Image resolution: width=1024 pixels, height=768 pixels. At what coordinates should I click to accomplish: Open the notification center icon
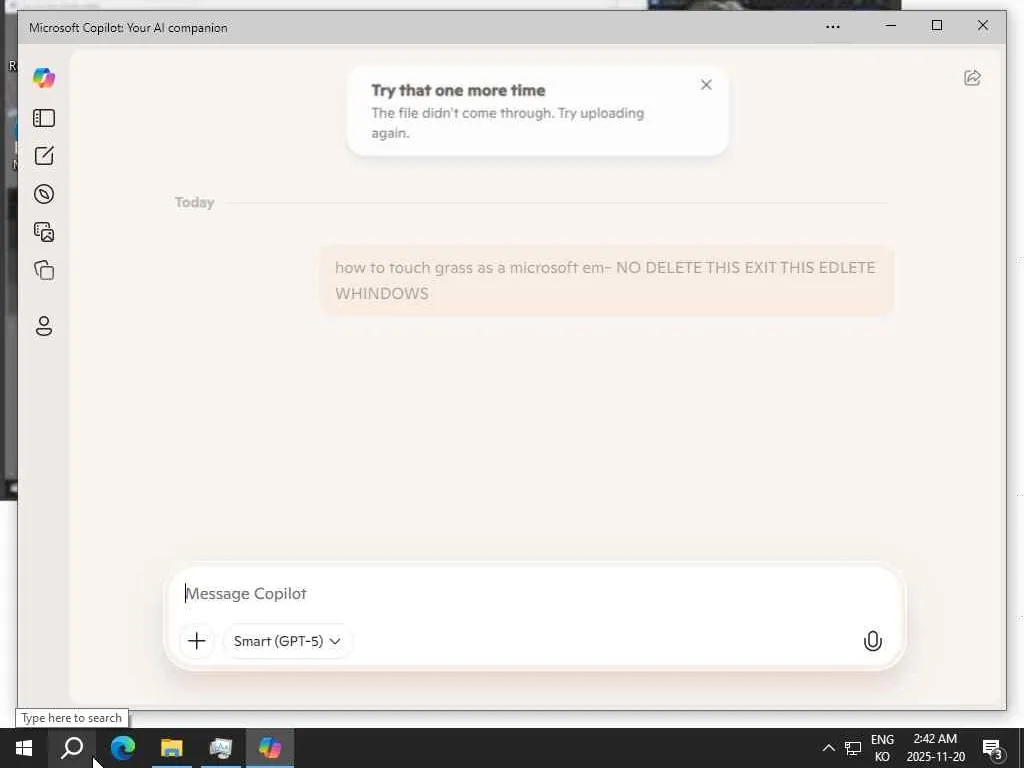point(992,748)
